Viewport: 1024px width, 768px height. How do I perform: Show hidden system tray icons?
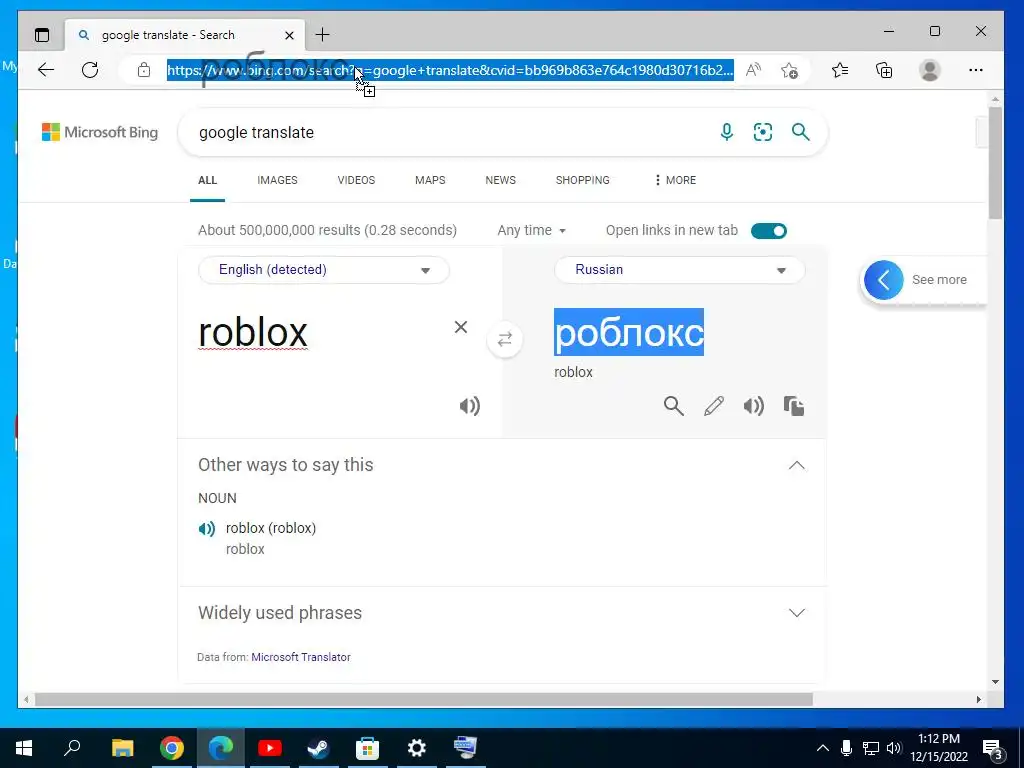[823, 748]
